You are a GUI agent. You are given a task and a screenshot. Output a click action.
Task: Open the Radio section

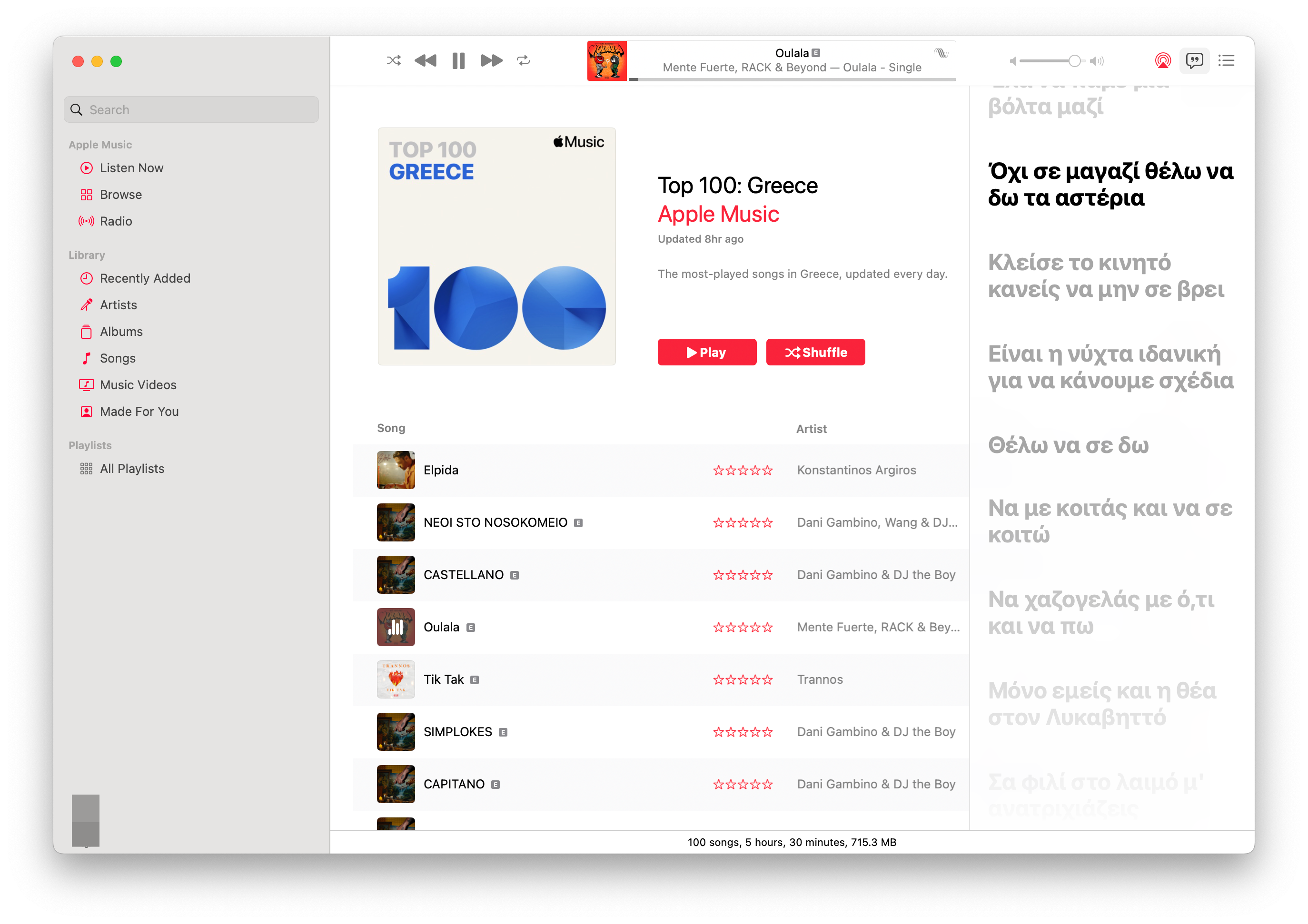tap(116, 221)
